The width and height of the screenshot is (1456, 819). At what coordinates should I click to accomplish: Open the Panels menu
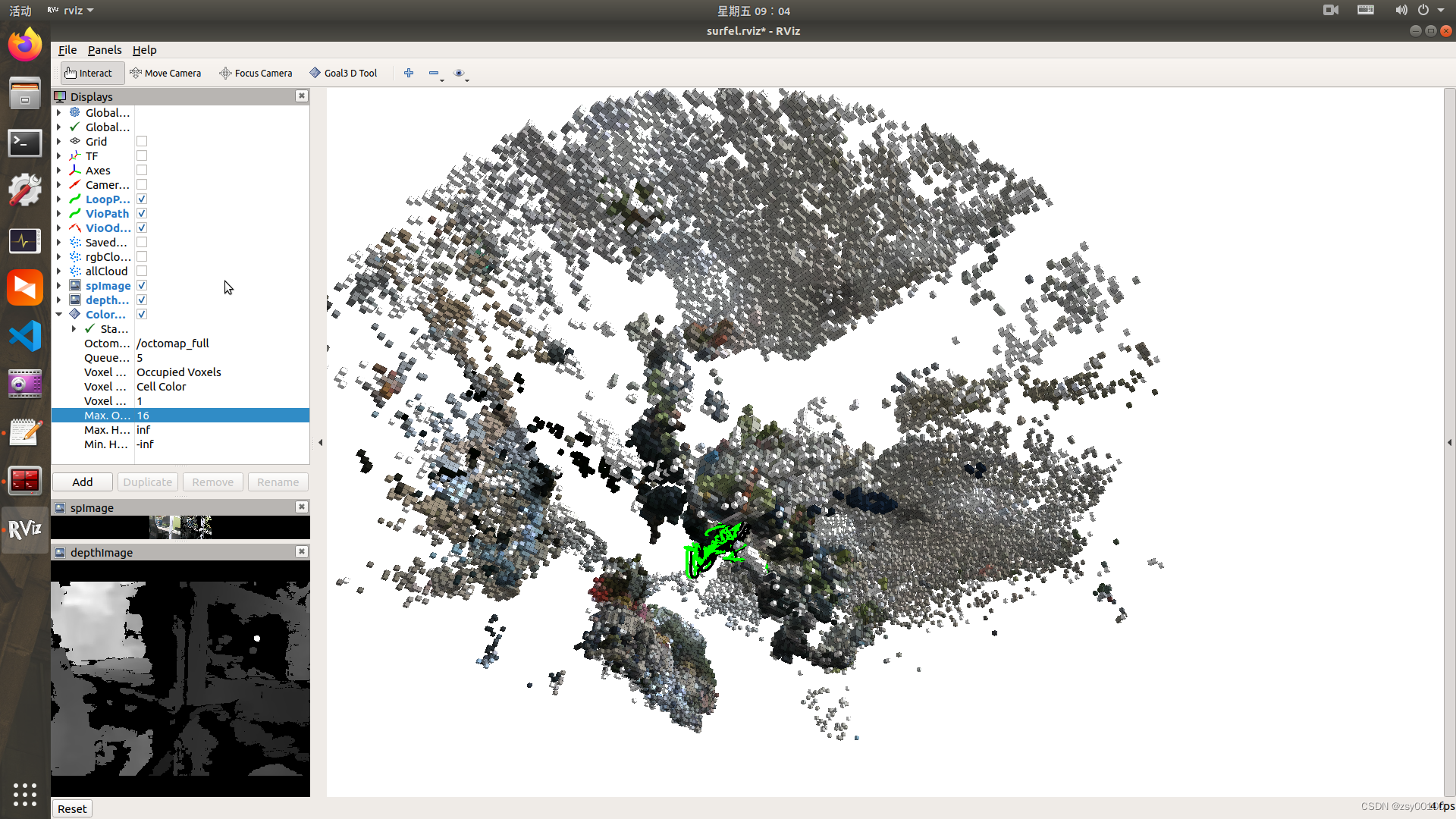[x=105, y=50]
